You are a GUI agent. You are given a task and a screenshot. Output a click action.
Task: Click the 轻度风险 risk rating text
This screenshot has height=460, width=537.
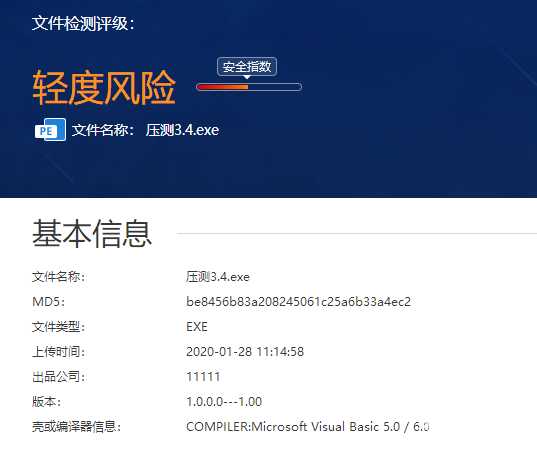104,88
